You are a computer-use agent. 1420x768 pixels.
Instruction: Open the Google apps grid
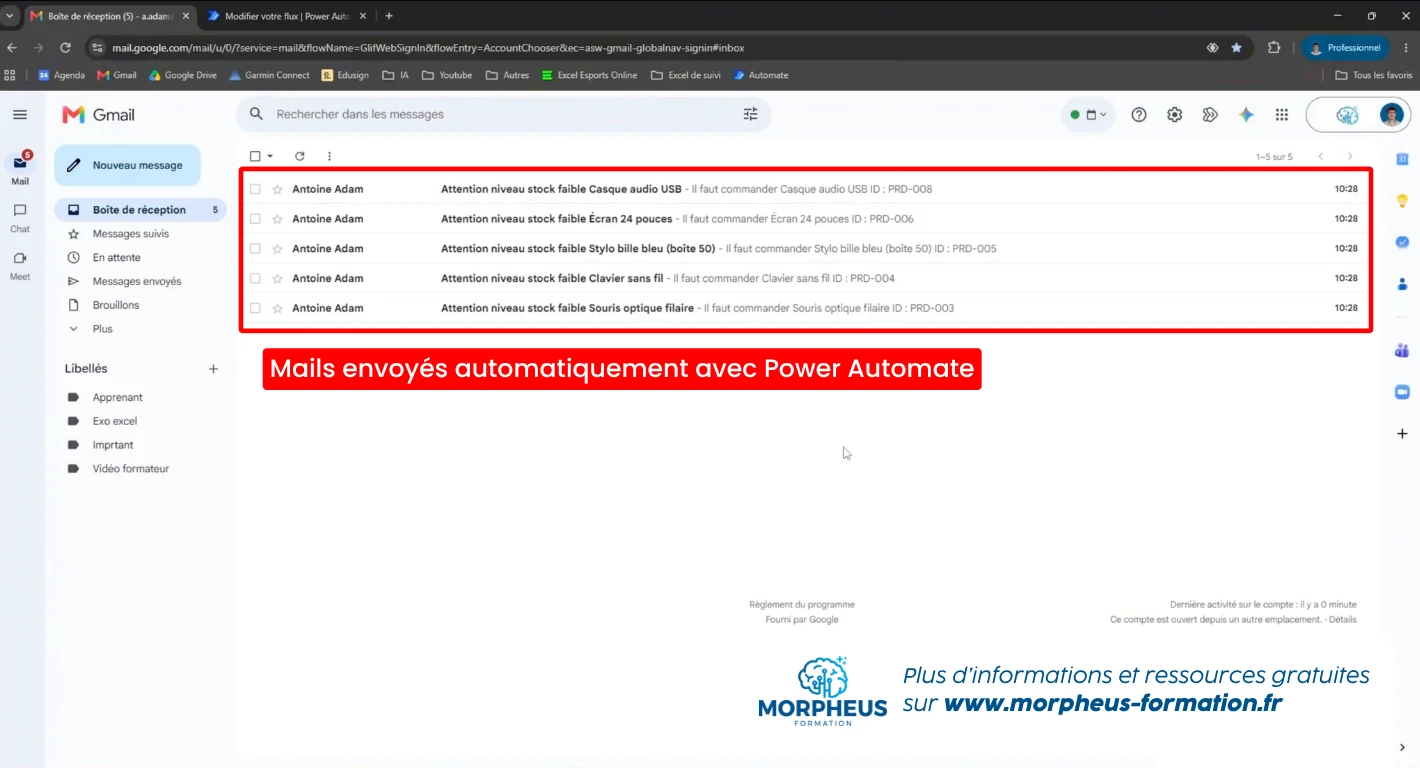coord(1282,115)
